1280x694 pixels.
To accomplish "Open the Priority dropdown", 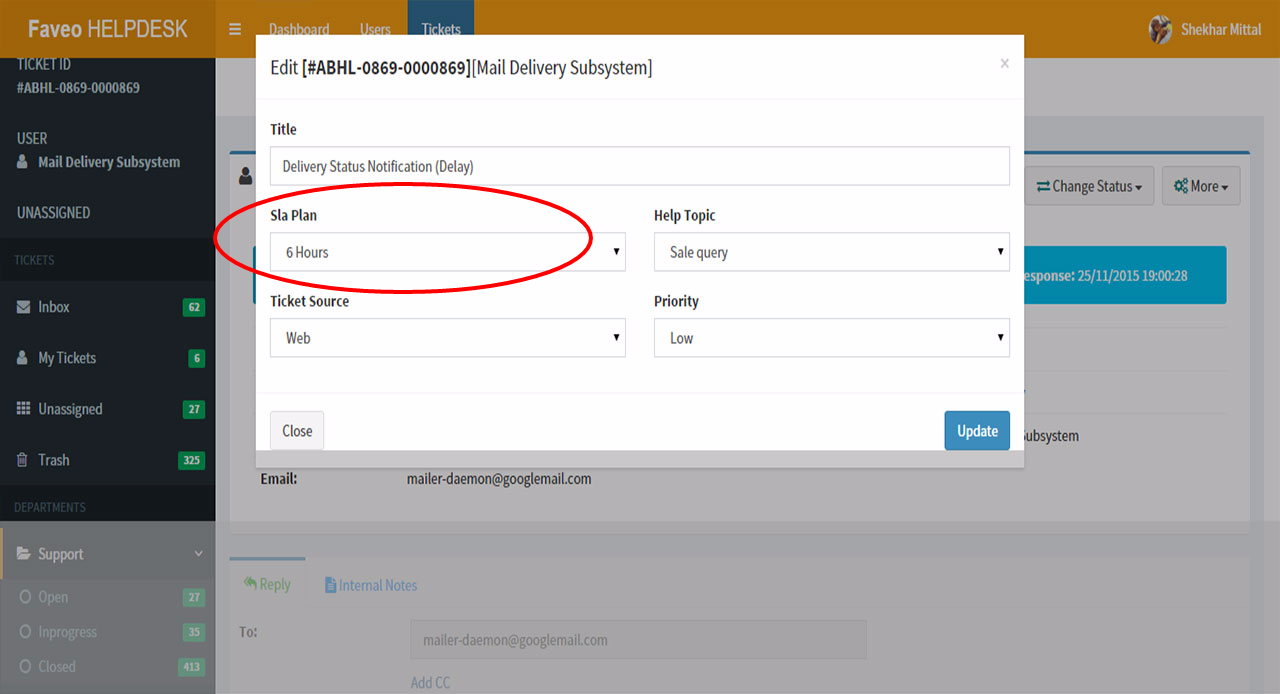I will click(831, 338).
